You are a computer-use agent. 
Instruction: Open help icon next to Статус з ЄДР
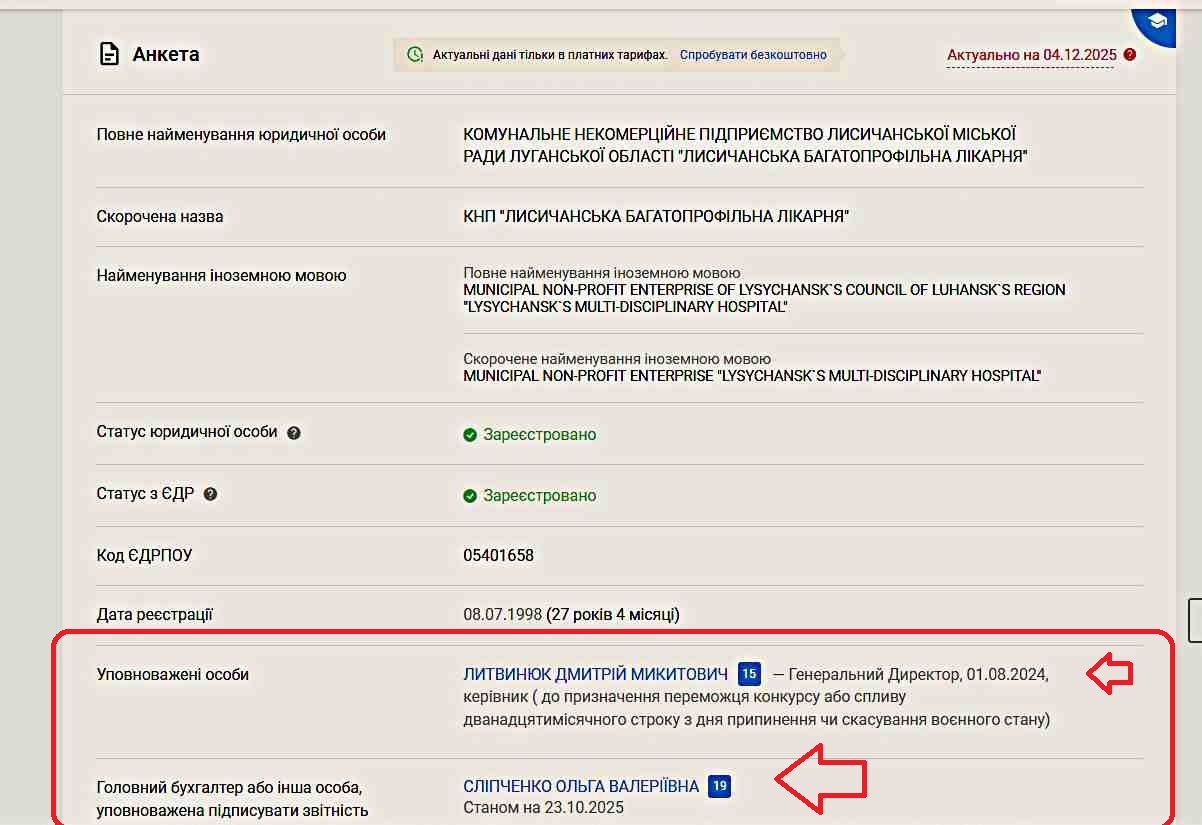210,494
